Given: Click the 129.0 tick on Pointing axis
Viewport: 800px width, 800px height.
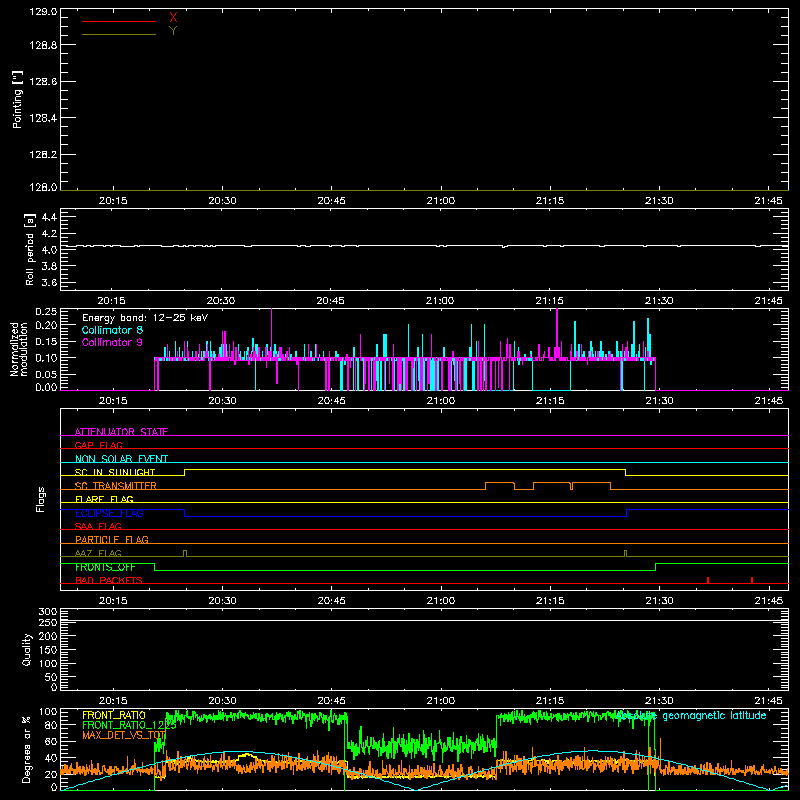Looking at the screenshot, I should (x=43, y=11).
